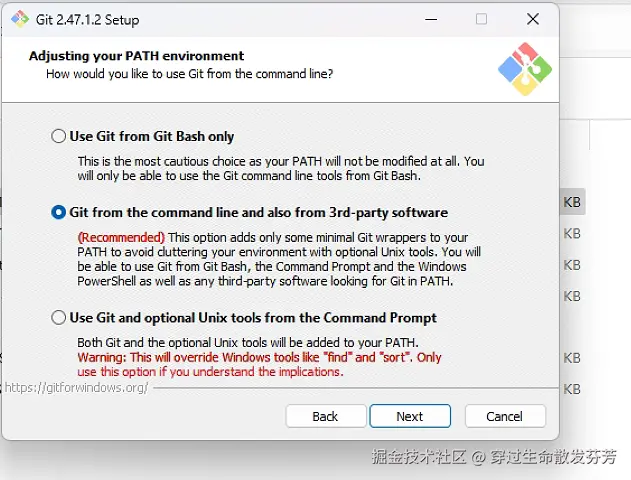Click the "most cautious choice" description text
The width and height of the screenshot is (631, 480).
click(x=281, y=169)
